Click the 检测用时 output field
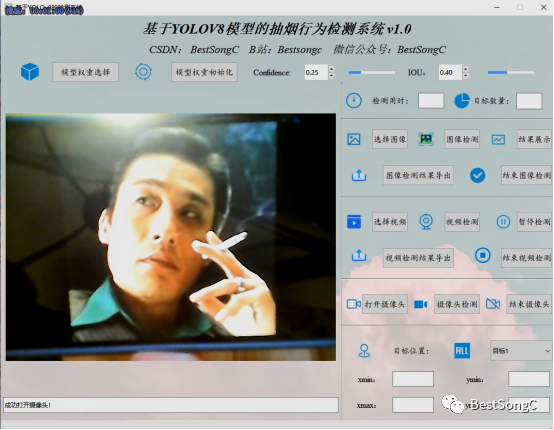The image size is (554, 430). click(x=431, y=101)
